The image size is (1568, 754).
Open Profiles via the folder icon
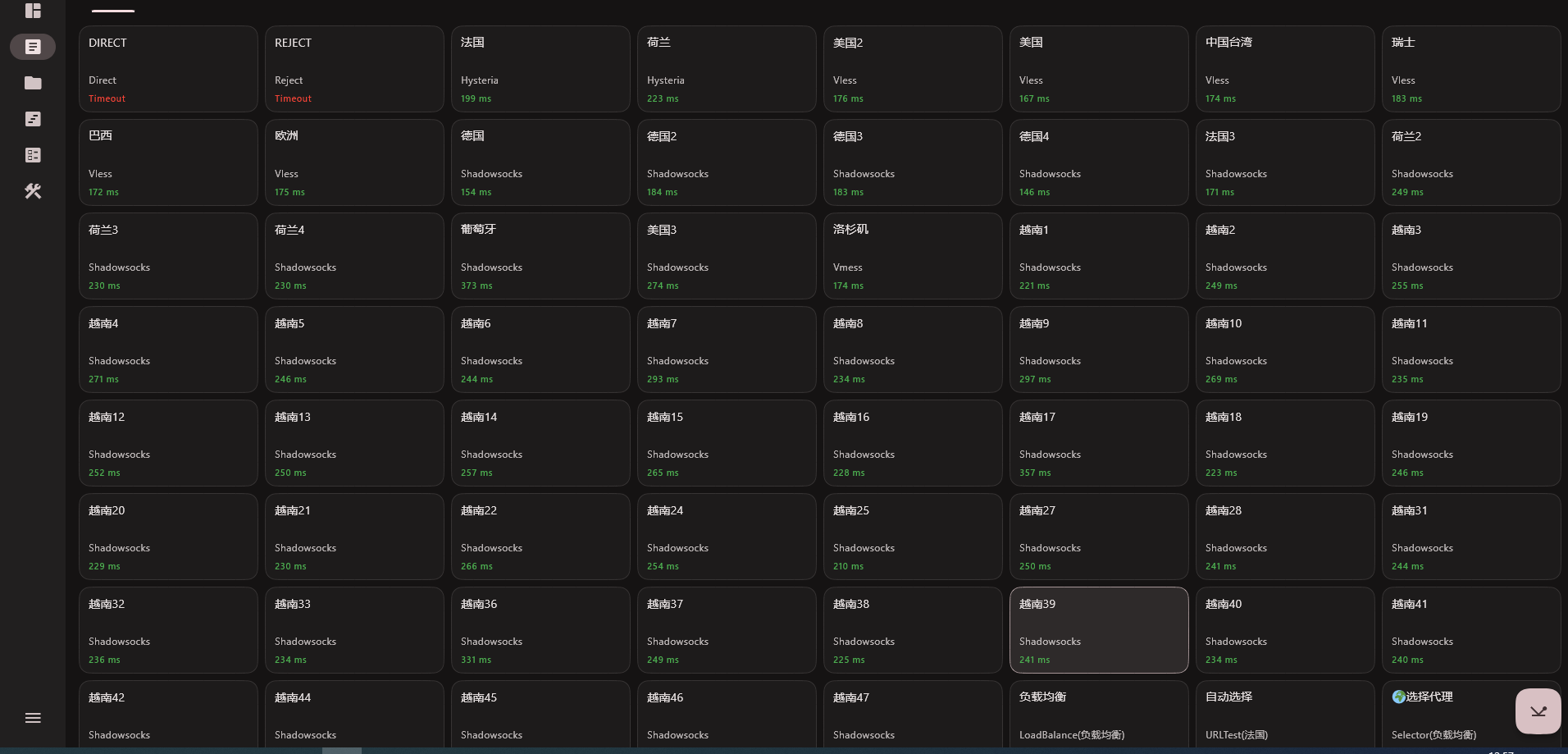pyautogui.click(x=33, y=83)
